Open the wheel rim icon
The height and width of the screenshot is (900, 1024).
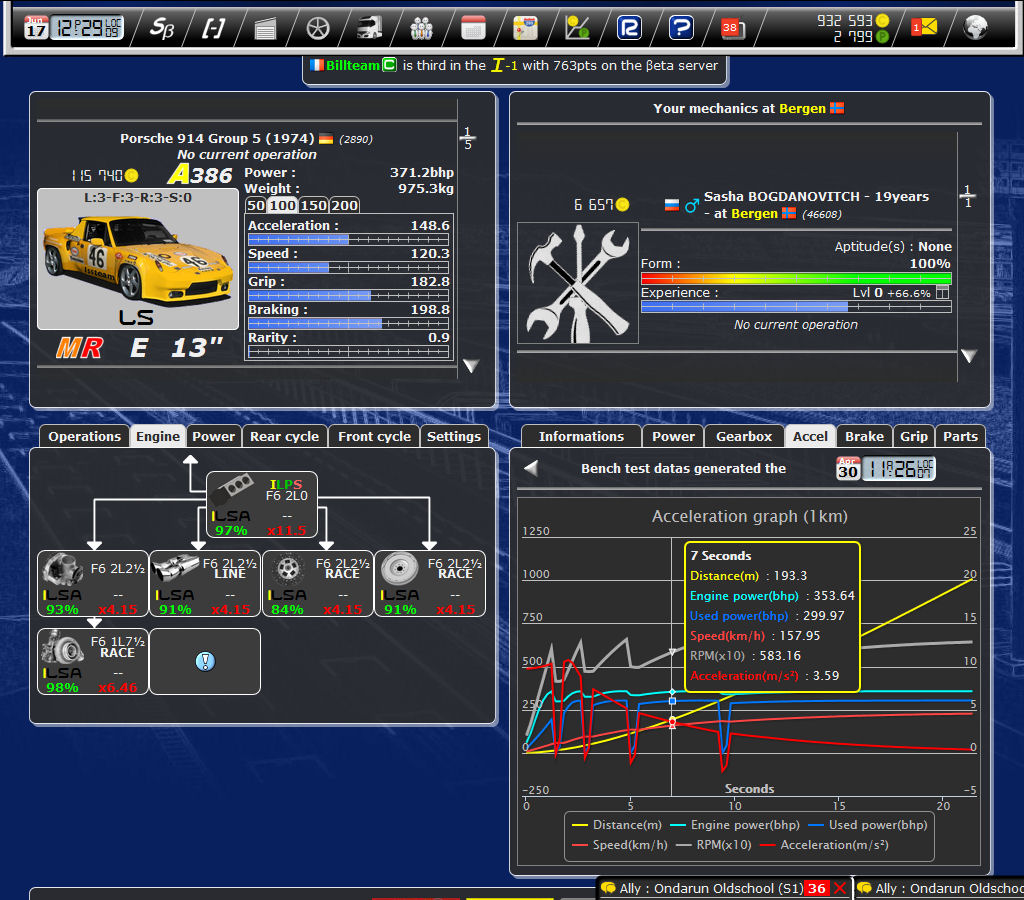pyautogui.click(x=317, y=28)
